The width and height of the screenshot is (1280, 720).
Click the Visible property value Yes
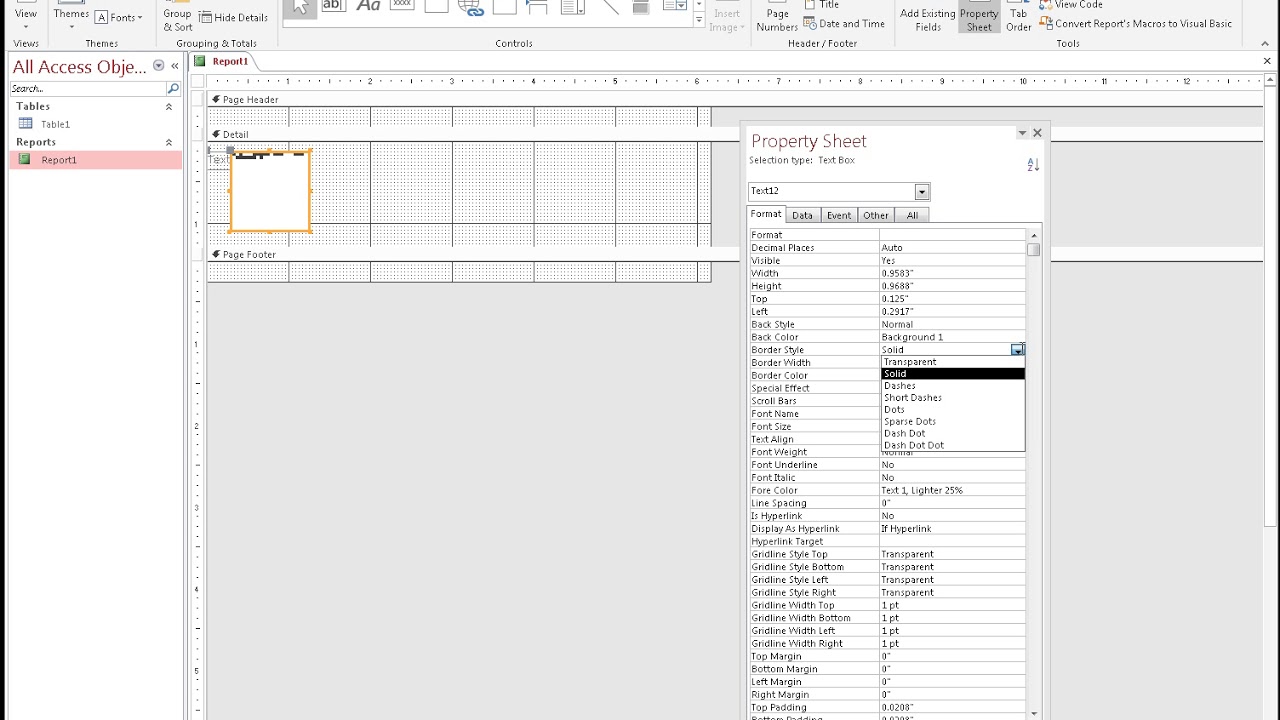pos(952,260)
